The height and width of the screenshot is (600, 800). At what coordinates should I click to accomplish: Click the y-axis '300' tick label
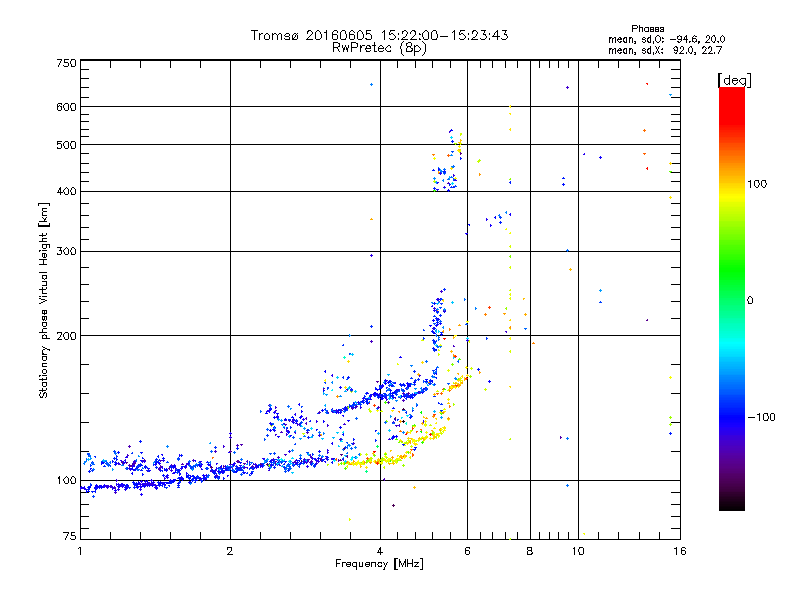click(x=66, y=251)
